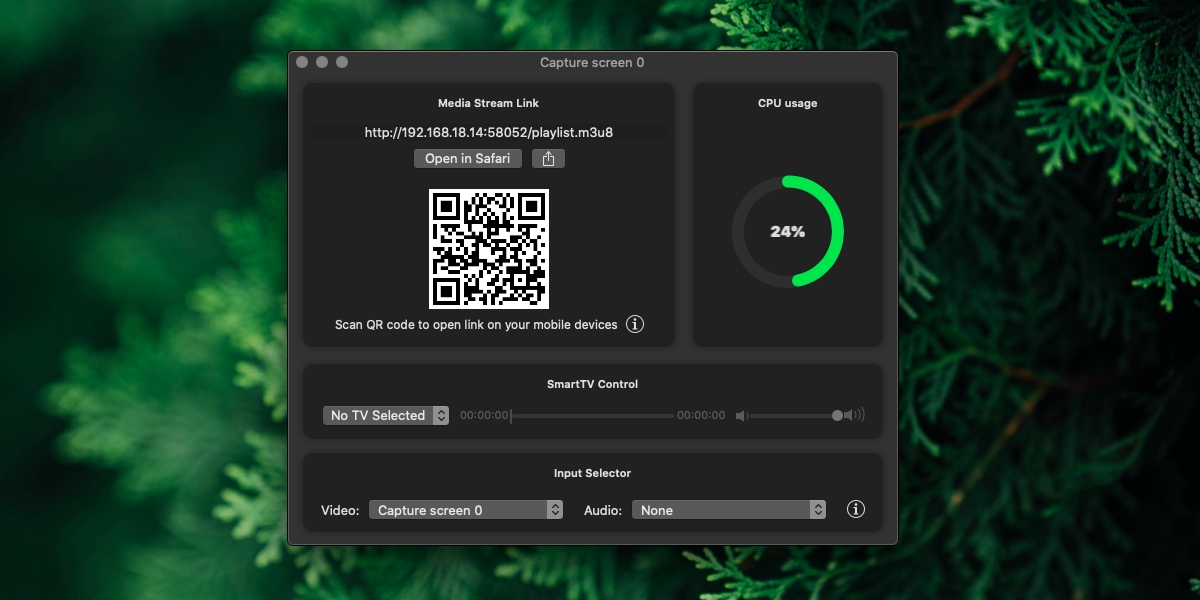Screen dimensions: 1200x600
Task: Click the CPU usage ring gauge
Action: point(788,231)
